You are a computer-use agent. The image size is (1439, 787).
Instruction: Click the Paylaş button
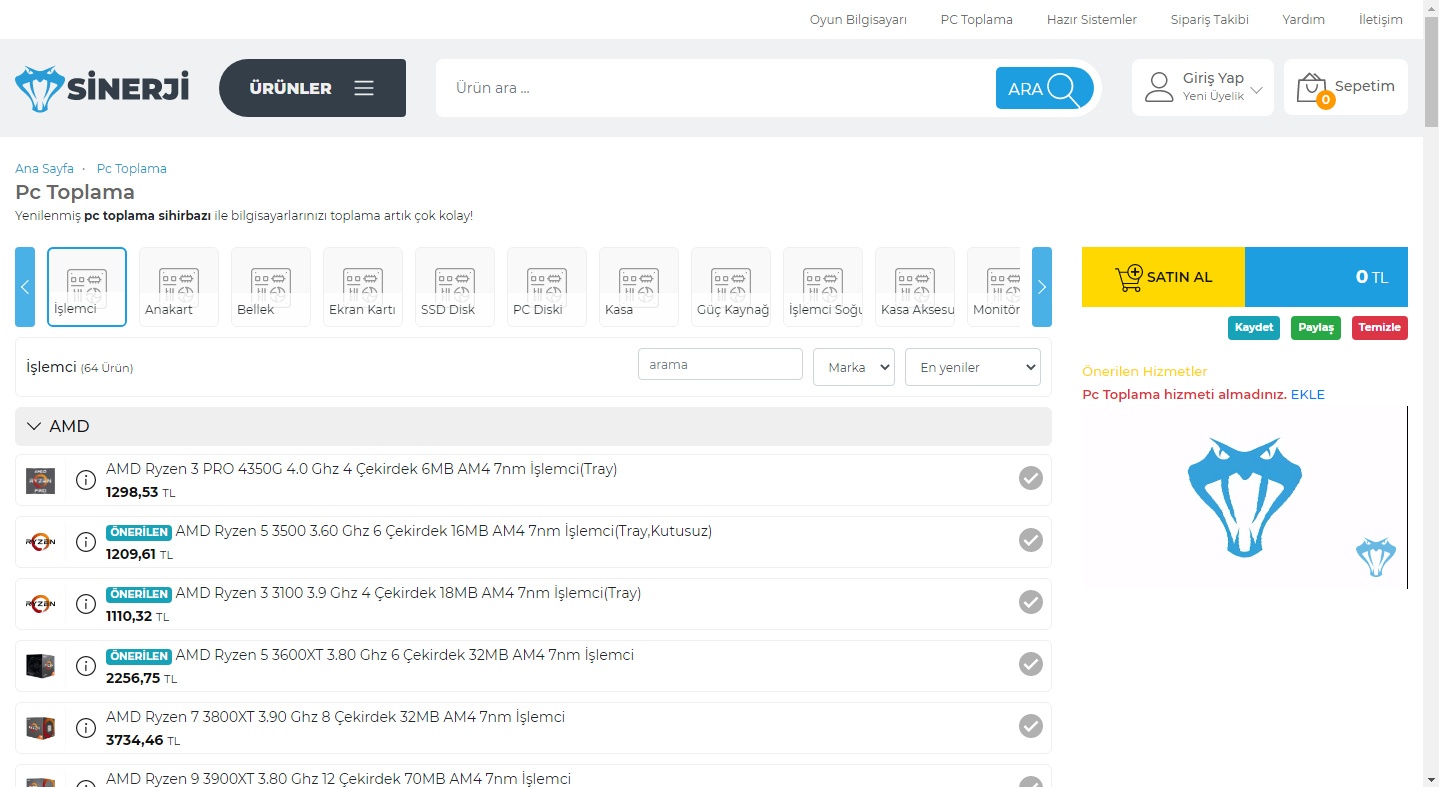[1316, 328]
